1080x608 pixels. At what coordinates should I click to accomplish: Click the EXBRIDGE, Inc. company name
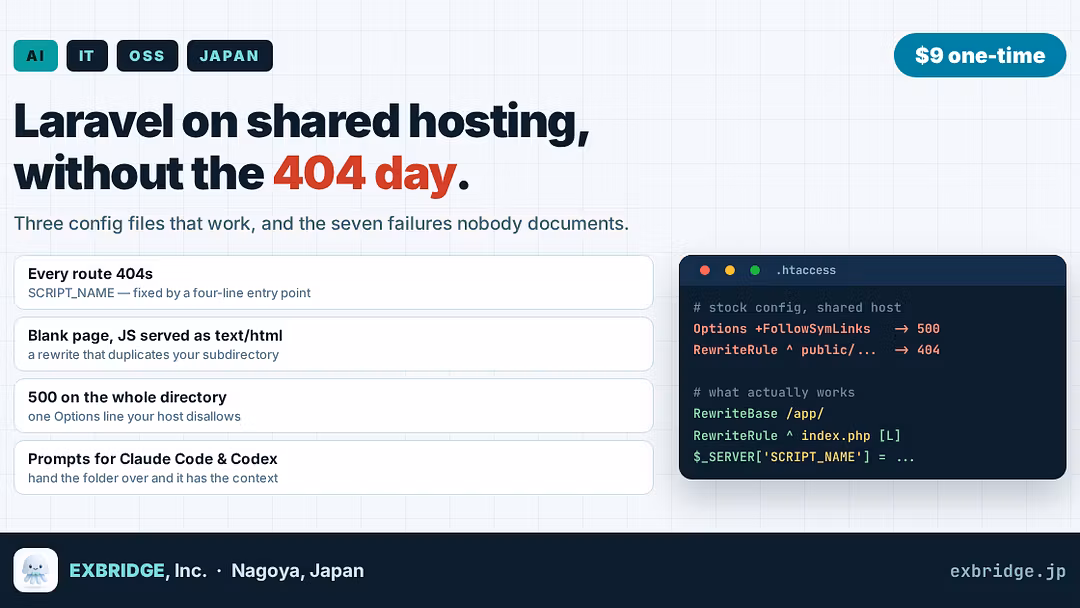click(138, 571)
